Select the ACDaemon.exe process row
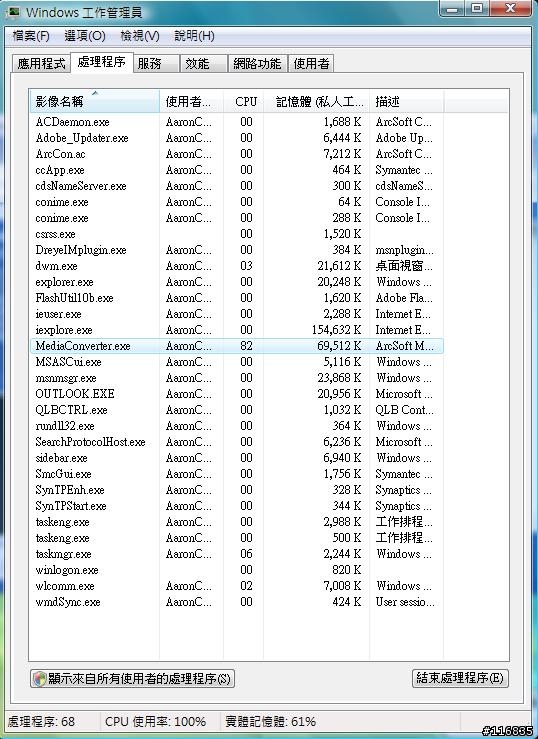The image size is (538, 739). 236,122
